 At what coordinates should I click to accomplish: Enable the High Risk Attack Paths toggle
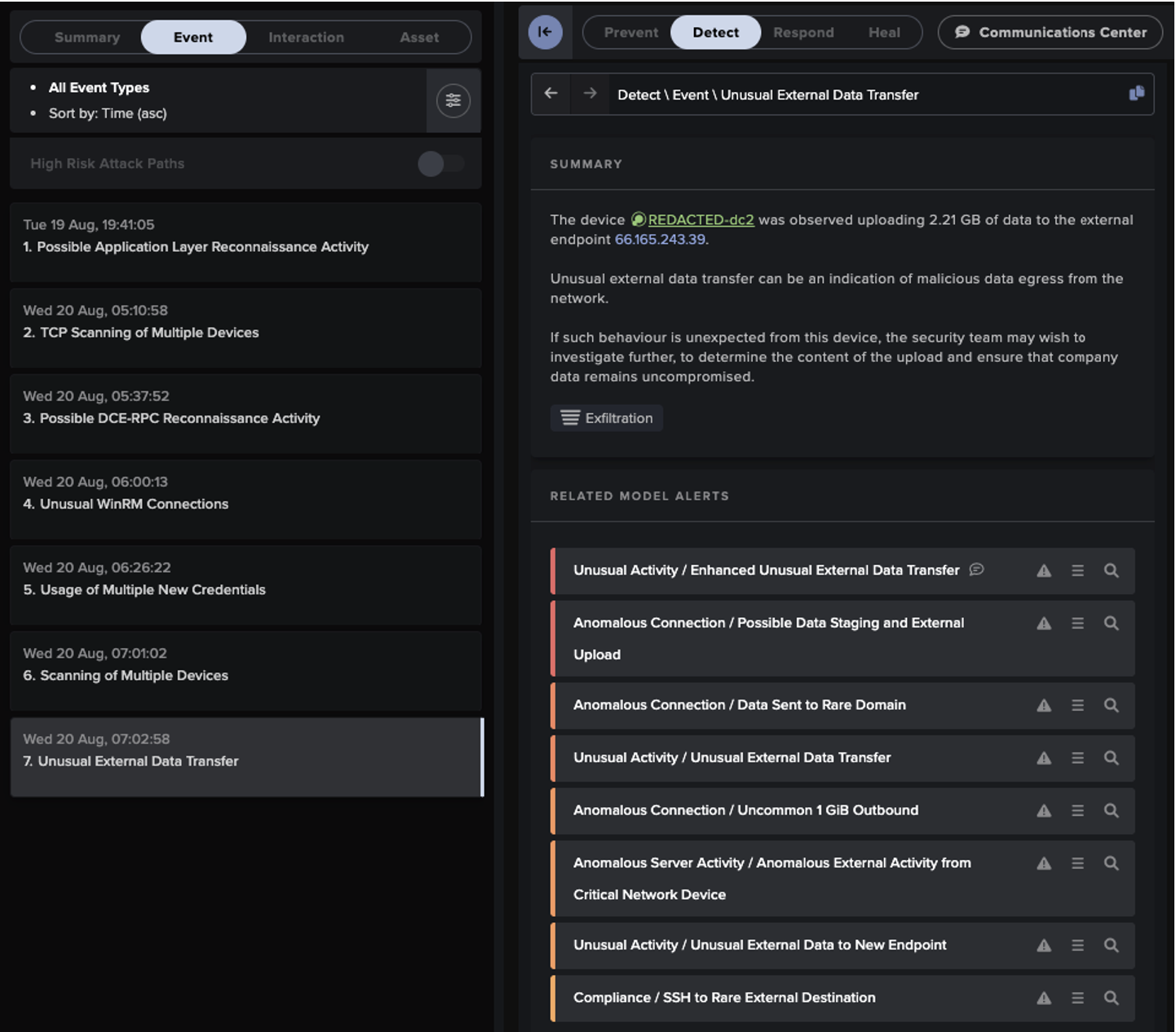click(440, 163)
